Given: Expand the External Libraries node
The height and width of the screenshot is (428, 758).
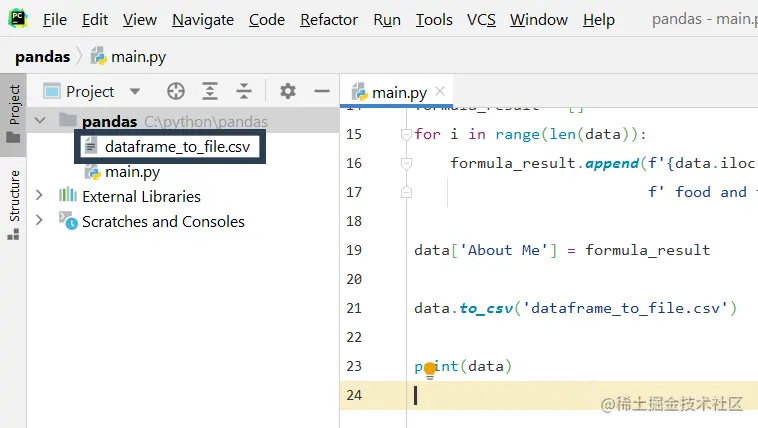Looking at the screenshot, I should coord(40,195).
